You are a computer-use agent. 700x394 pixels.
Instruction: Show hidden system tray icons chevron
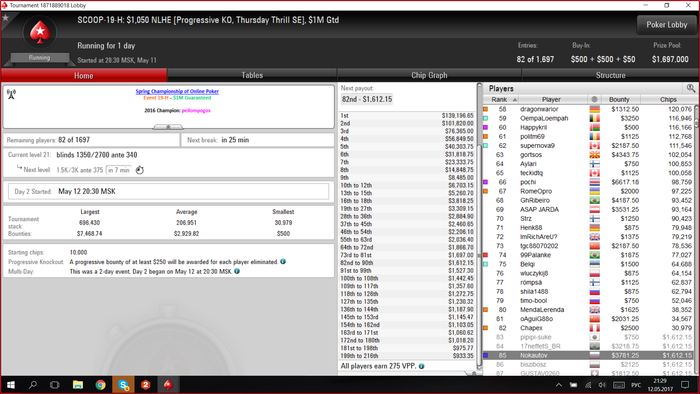point(558,385)
